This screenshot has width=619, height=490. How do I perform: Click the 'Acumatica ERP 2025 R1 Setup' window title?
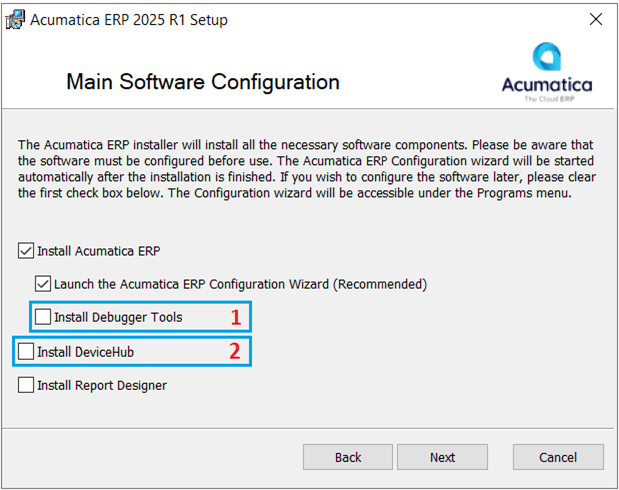(130, 20)
